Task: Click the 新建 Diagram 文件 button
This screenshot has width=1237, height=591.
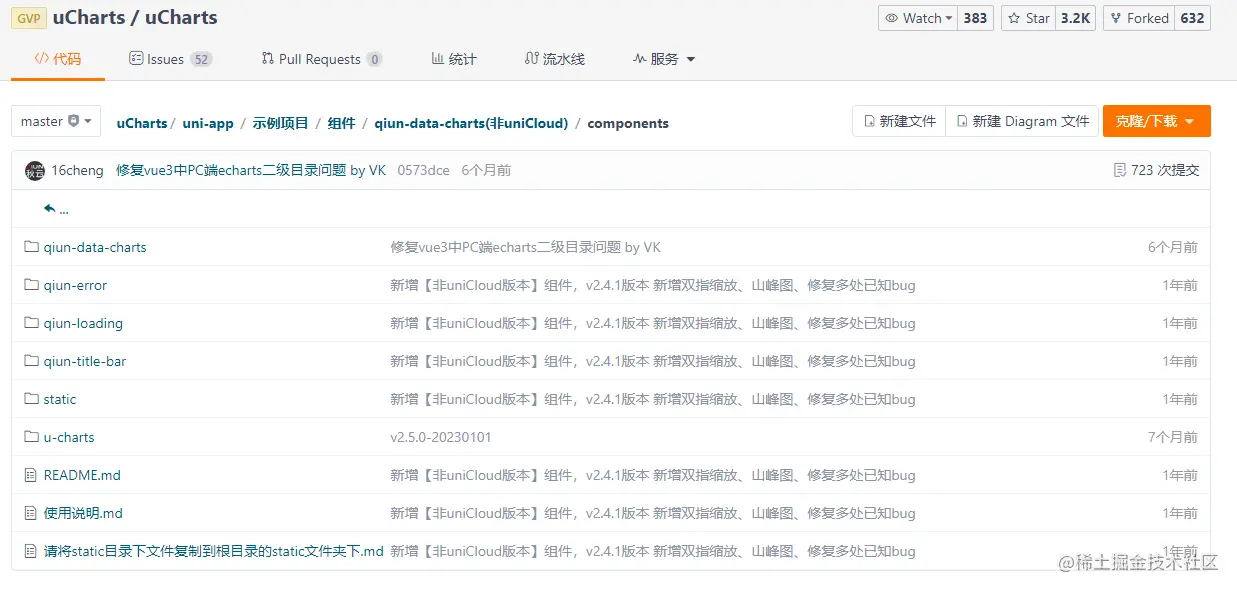Action: pos(1022,121)
